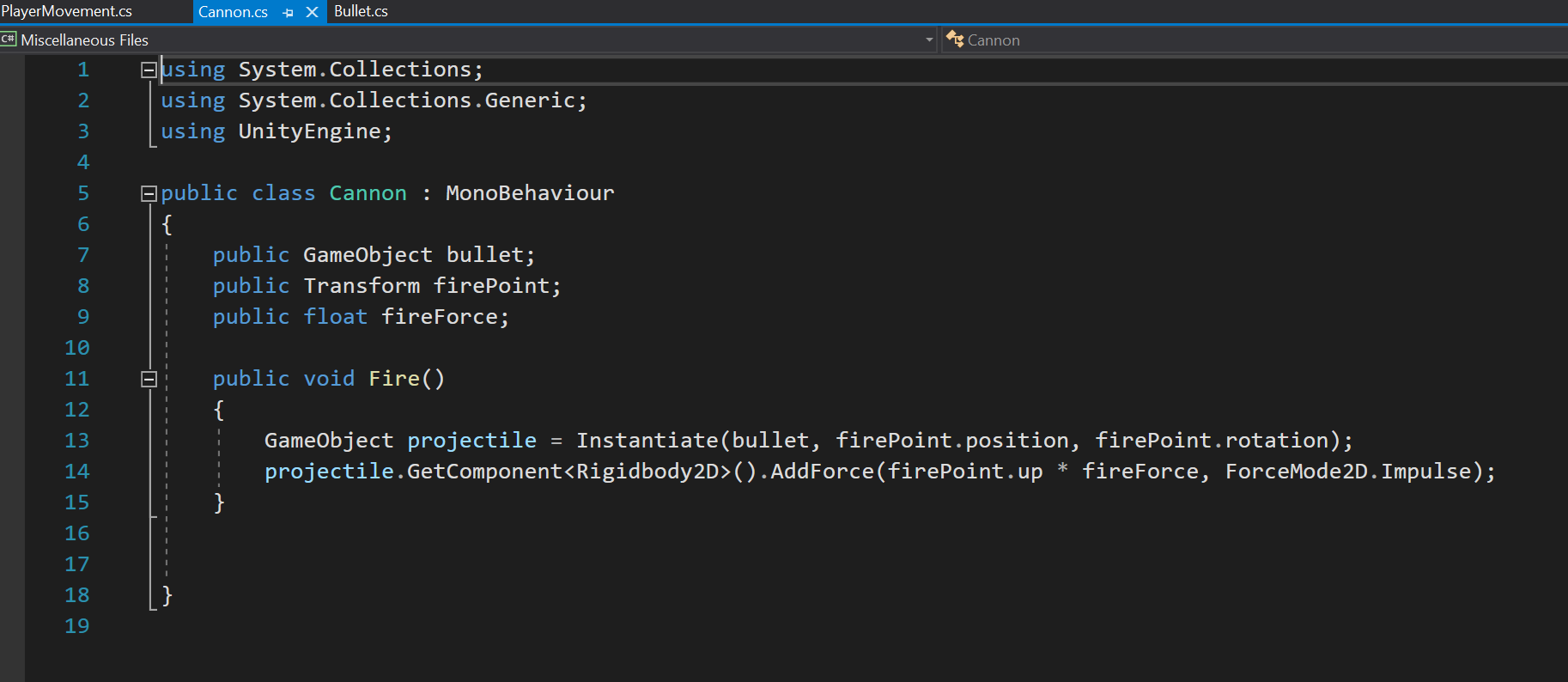Close the Cannon.cs tab
1568x682 pixels.
point(313,12)
